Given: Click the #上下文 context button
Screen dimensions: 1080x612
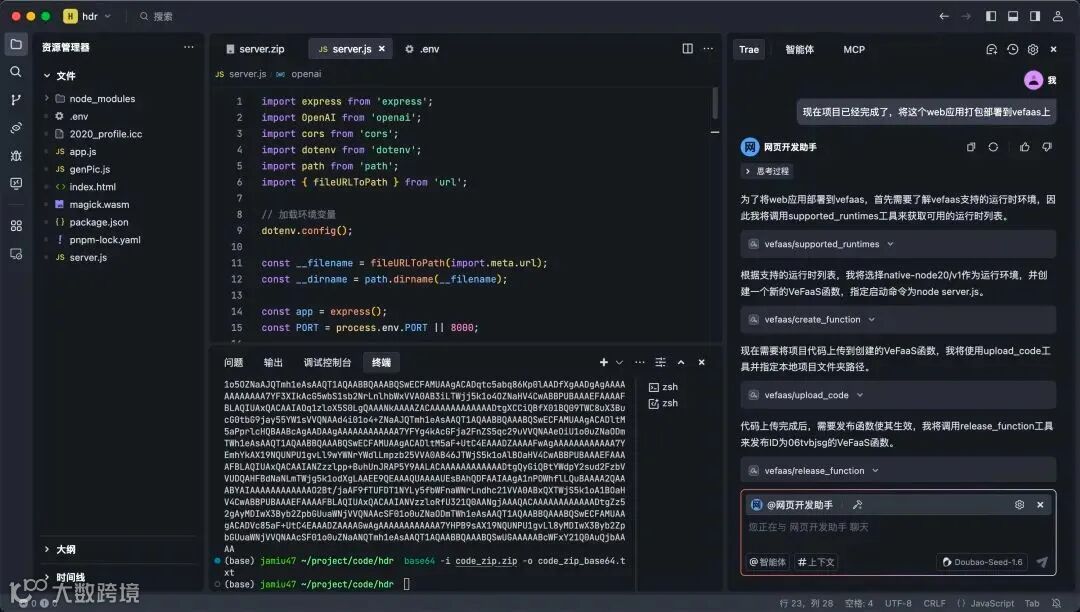Looking at the screenshot, I should click(816, 562).
